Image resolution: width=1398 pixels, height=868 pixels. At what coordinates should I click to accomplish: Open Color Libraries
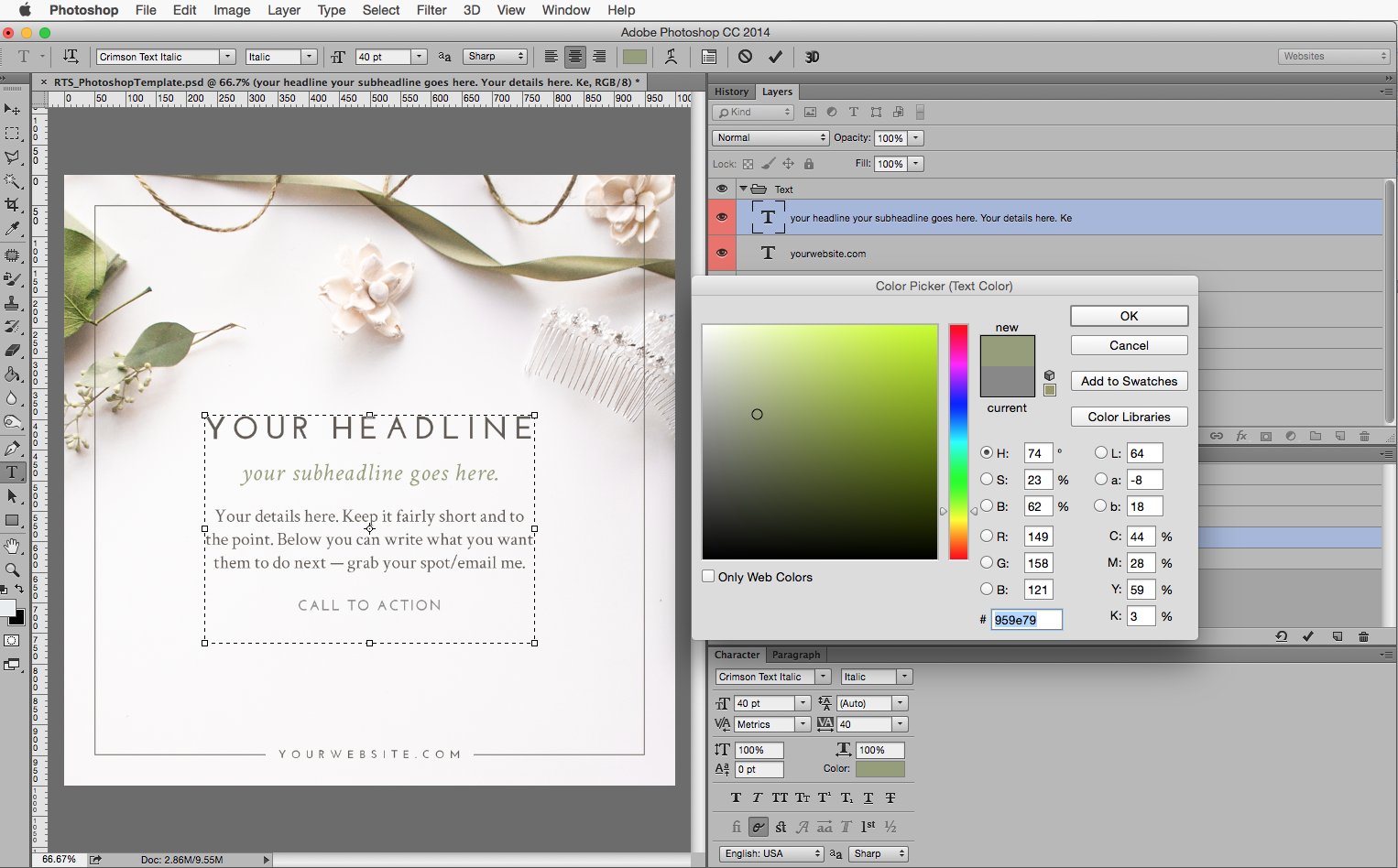coord(1129,417)
